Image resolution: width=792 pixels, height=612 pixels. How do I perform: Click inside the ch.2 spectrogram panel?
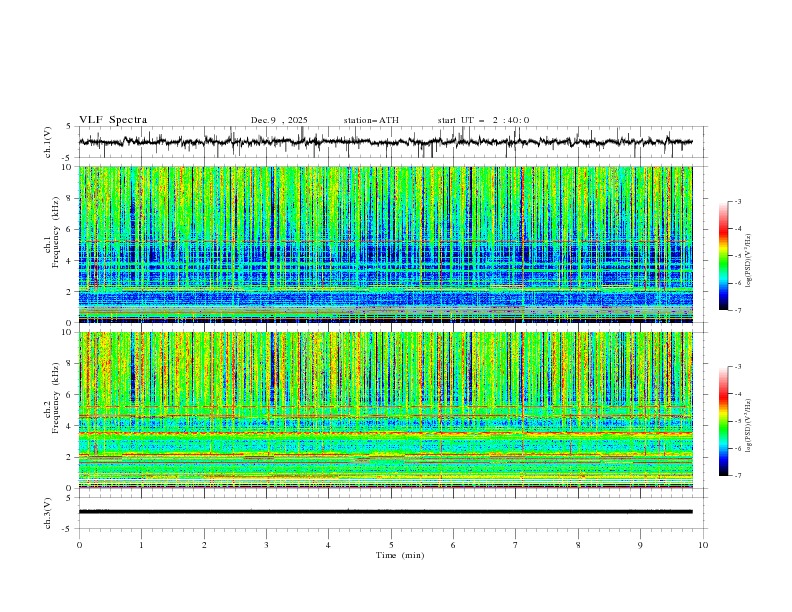(x=385, y=410)
